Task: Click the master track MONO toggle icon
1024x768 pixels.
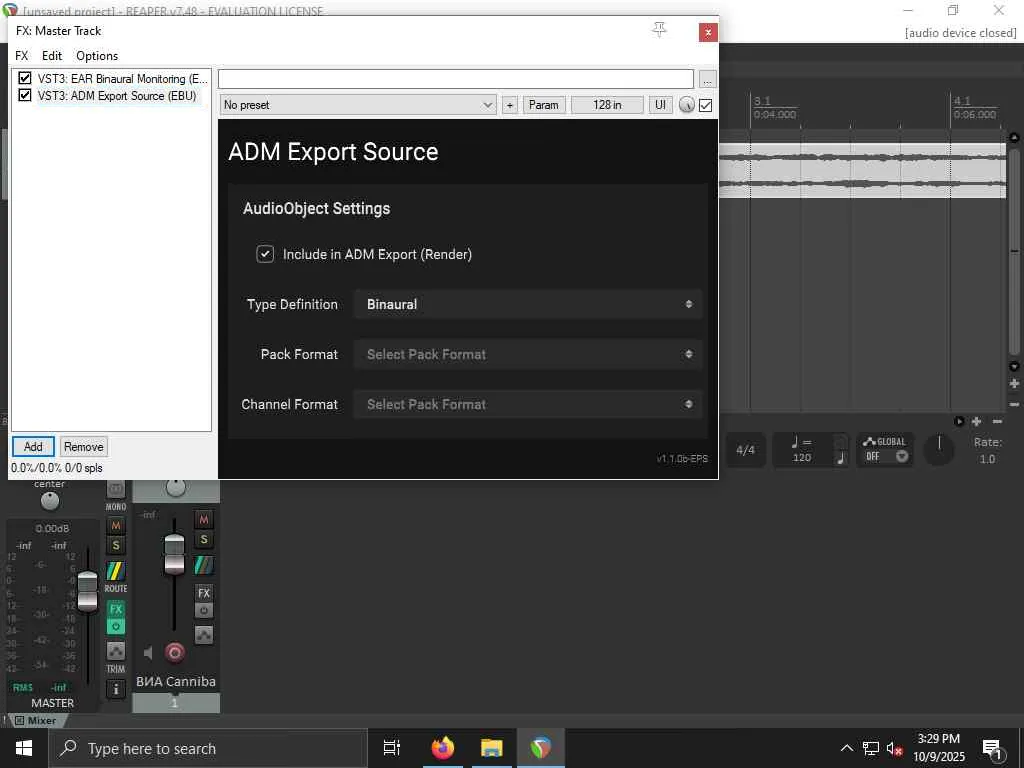Action: click(x=116, y=488)
